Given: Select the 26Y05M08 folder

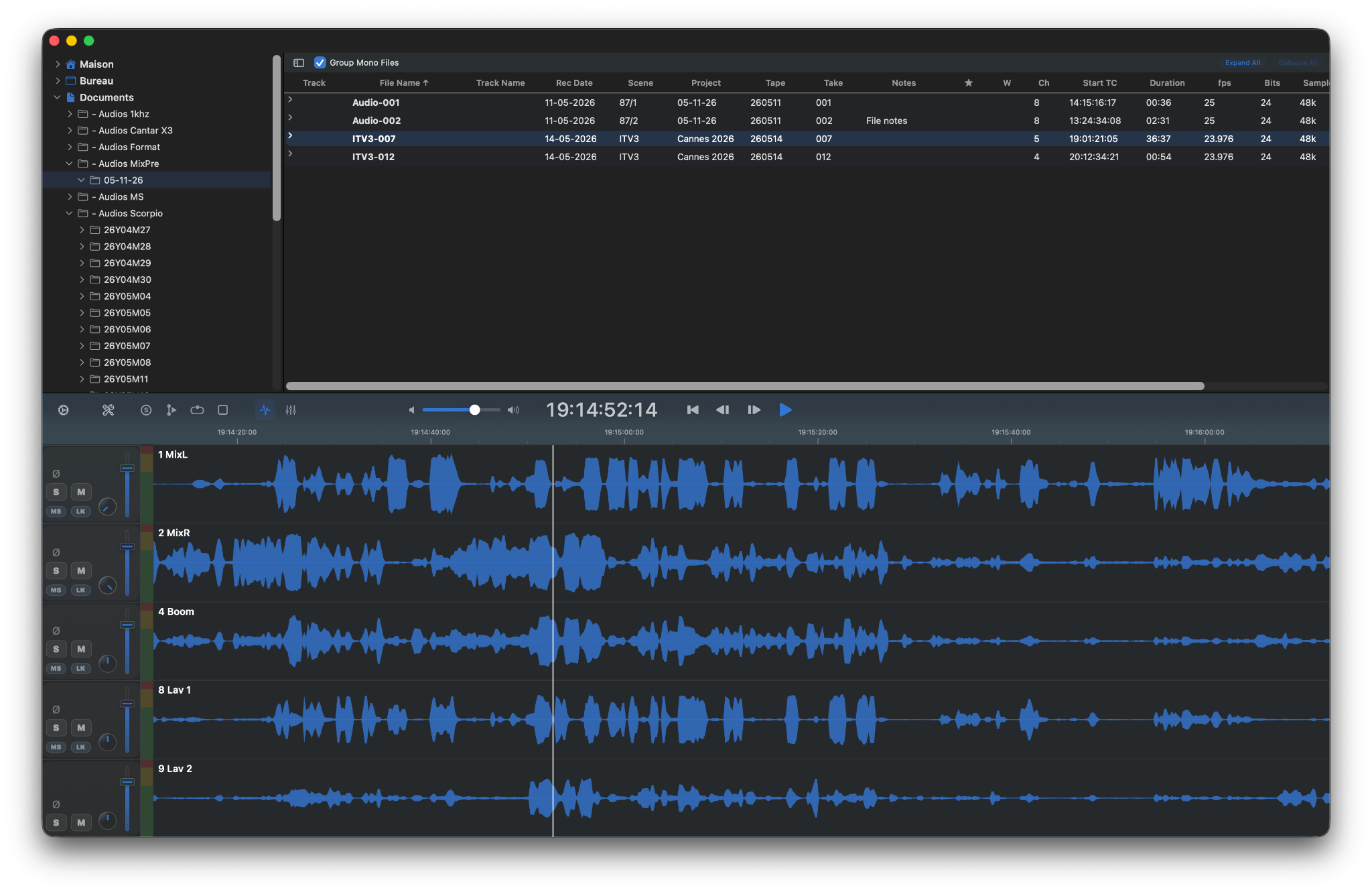Looking at the screenshot, I should pos(127,363).
